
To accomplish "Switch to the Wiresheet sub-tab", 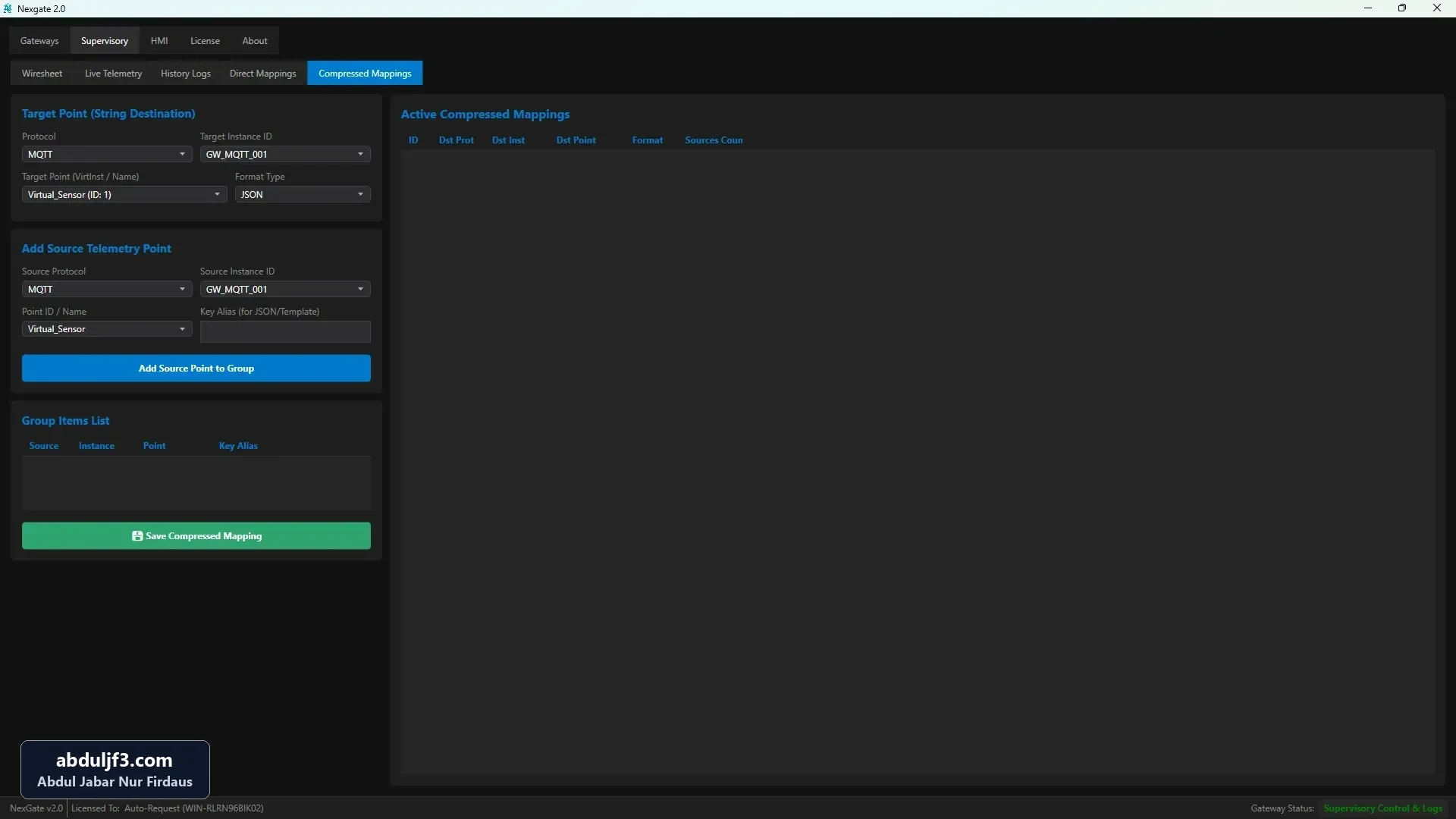I will [42, 74].
